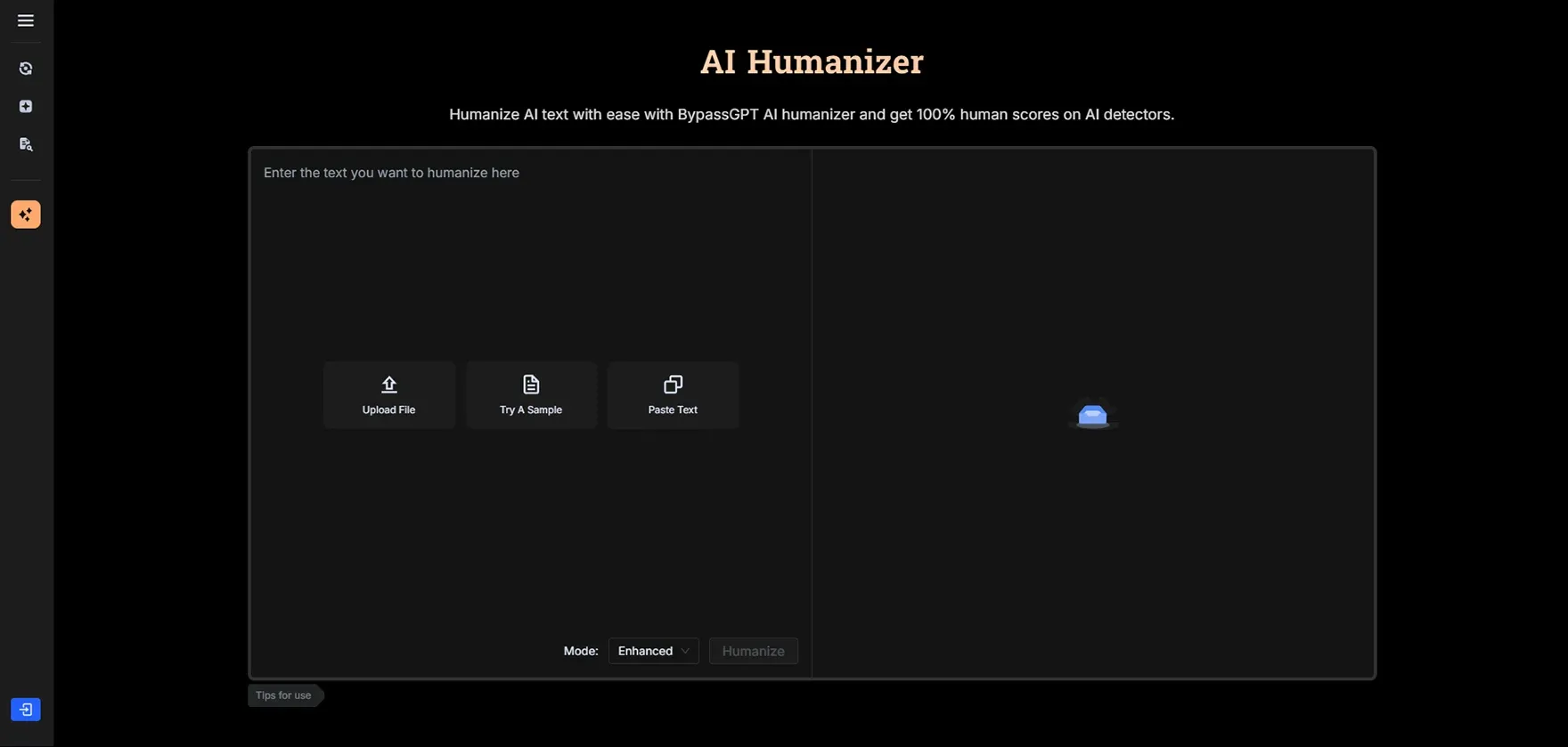The height and width of the screenshot is (747, 1568).
Task: Click the circular refresh-arrows sidebar icon
Action: point(26,69)
